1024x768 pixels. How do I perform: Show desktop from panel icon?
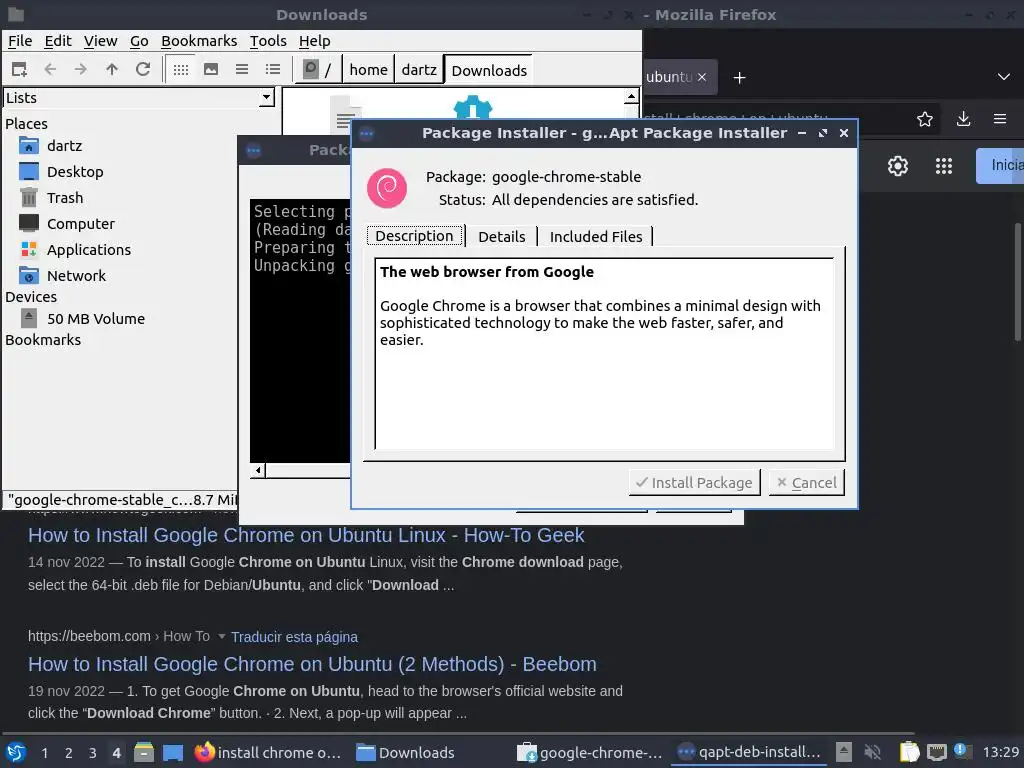click(173, 753)
